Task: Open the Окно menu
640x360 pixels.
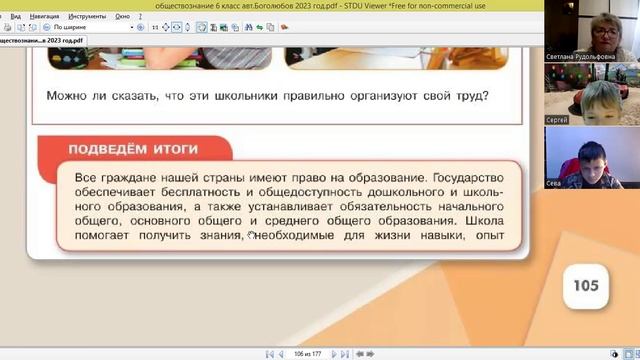Action: tap(122, 16)
